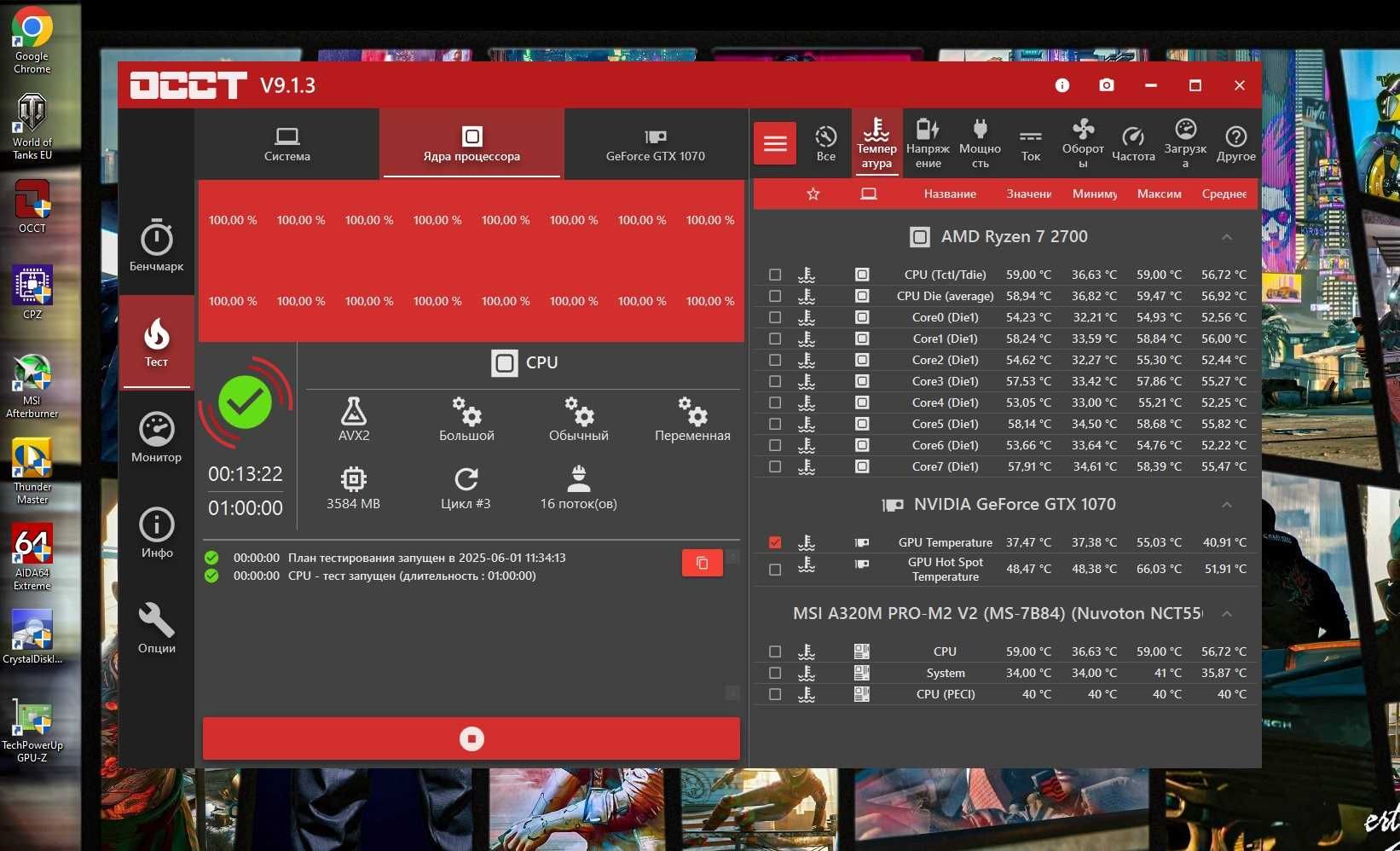Switch to GeForce GTX 1070 tab

[x=656, y=143]
